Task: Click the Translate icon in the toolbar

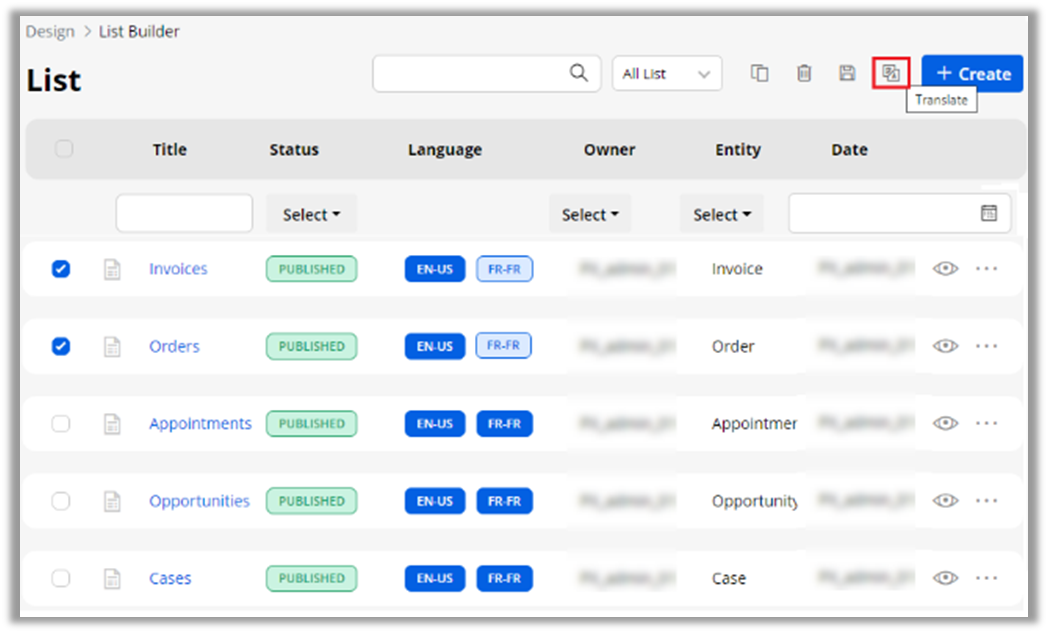Action: [891, 73]
